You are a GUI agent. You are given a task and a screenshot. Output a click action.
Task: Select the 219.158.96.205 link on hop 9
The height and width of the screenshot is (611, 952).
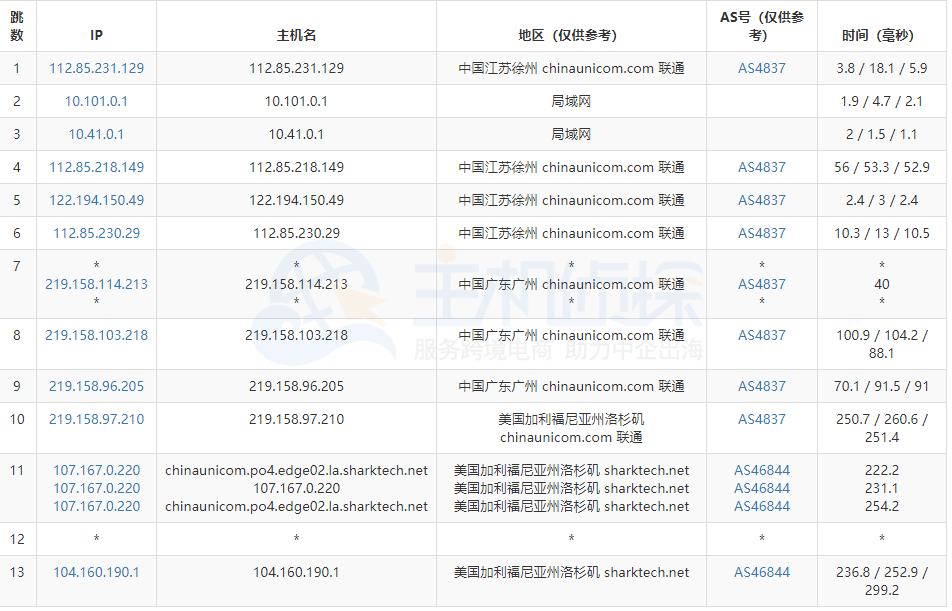97,386
